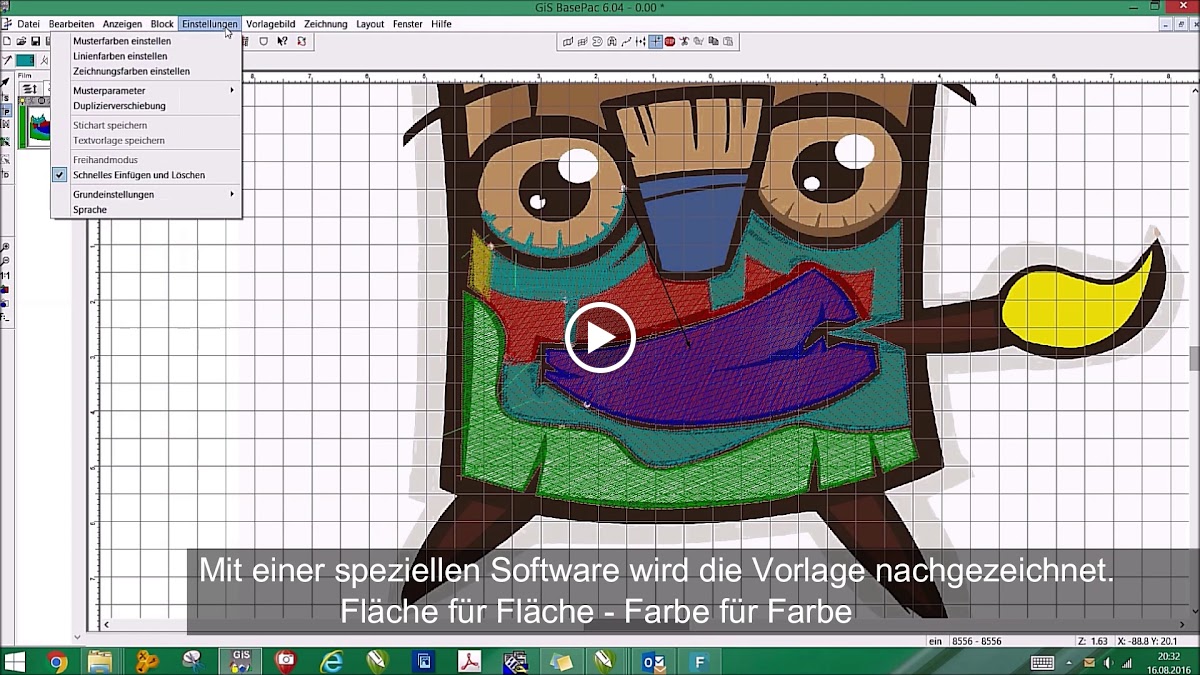Image resolution: width=1200 pixels, height=675 pixels.
Task: Choose Linienfarben einstellen
Action: (x=146, y=56)
